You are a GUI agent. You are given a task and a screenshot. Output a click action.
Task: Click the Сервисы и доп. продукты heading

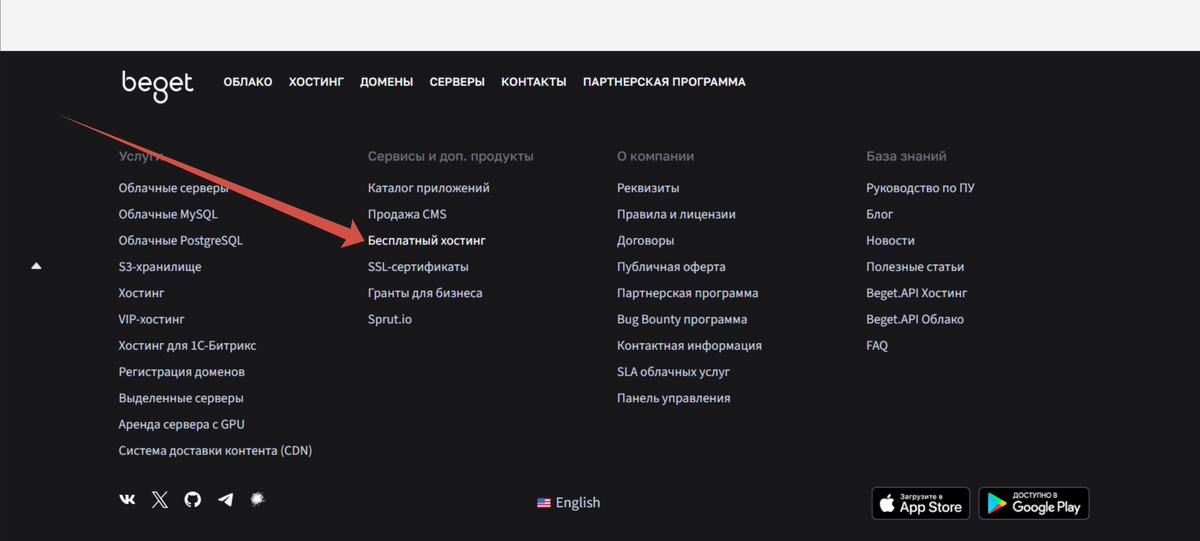coord(451,157)
